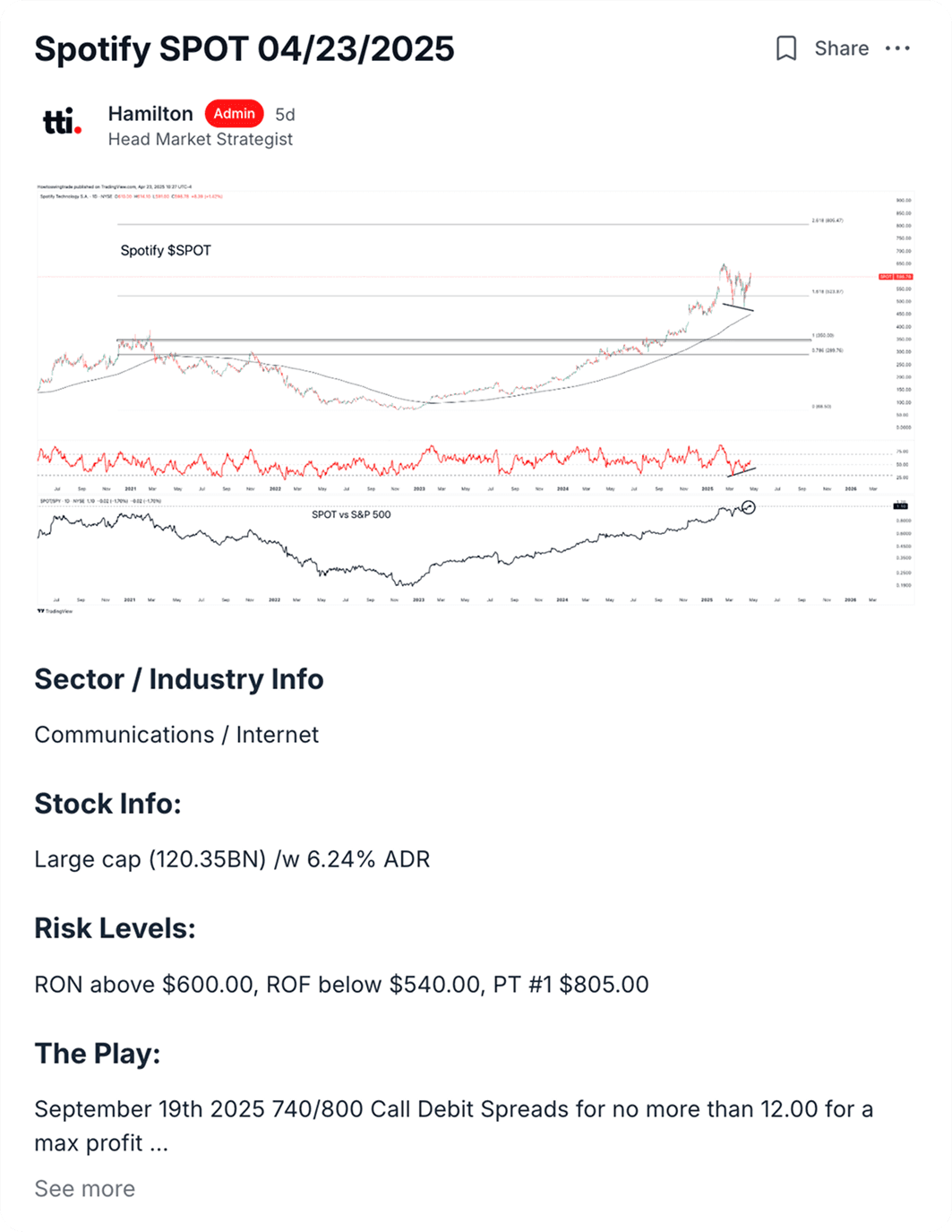Open the three-dot more options menu
The width and height of the screenshot is (952, 1232).
pyautogui.click(x=897, y=48)
